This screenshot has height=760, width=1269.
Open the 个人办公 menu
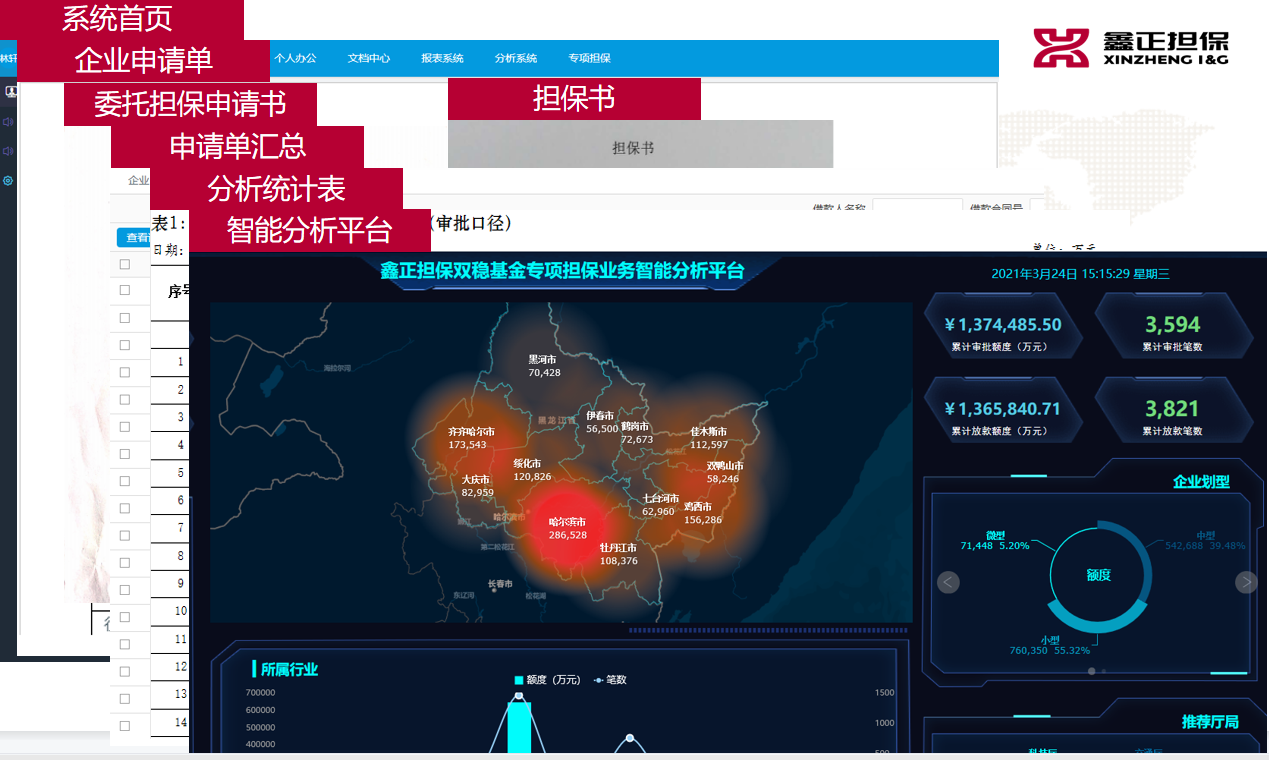click(295, 58)
